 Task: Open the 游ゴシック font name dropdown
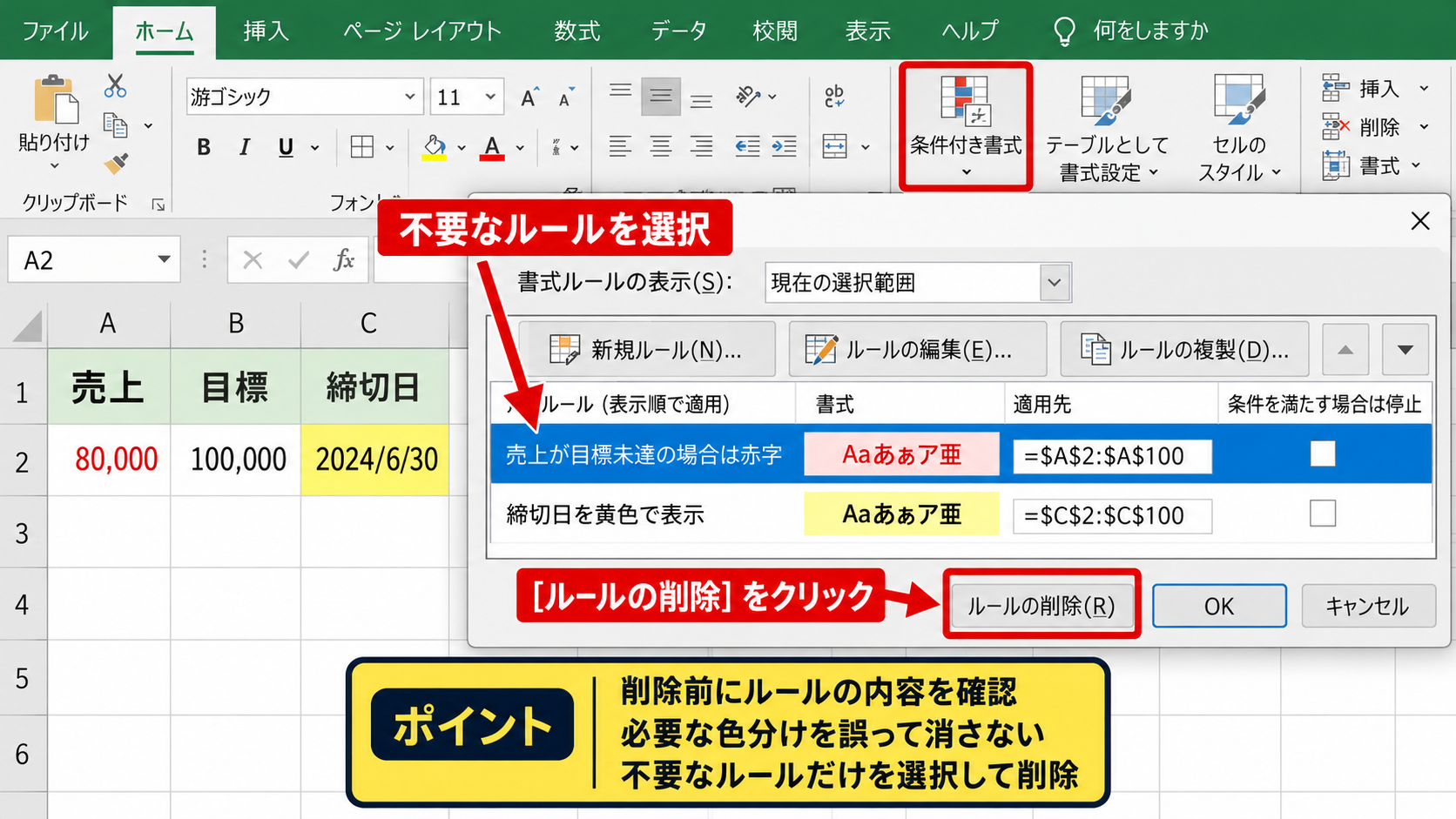click(409, 97)
